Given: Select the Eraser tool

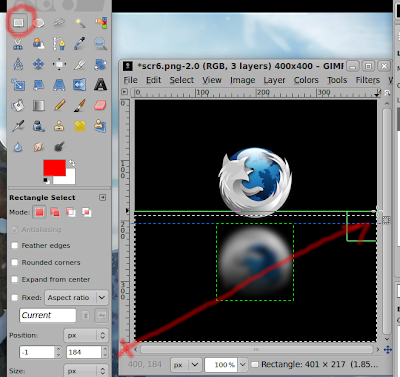Looking at the screenshot, I should (x=101, y=106).
